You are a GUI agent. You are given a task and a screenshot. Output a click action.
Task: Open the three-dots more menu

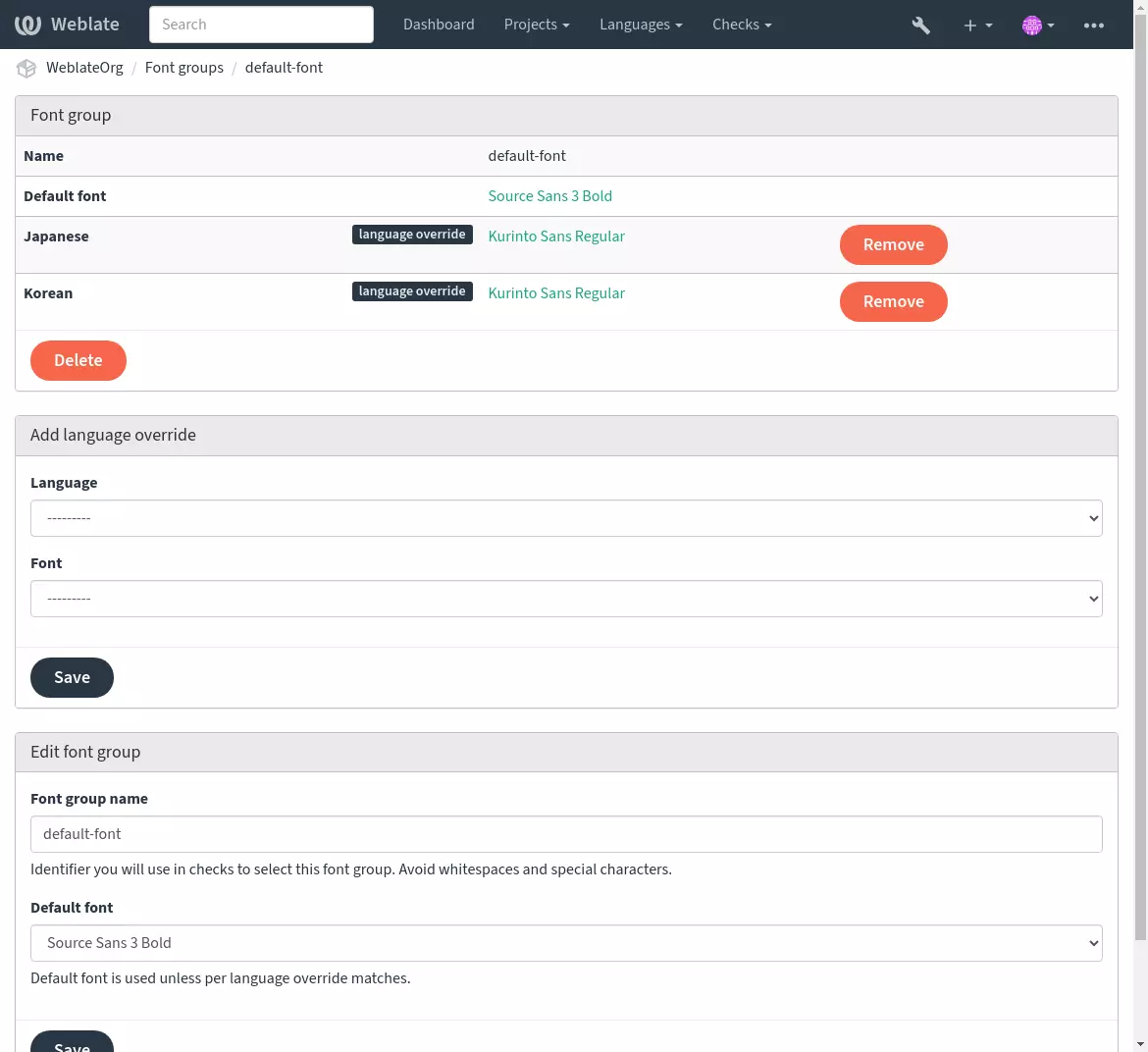point(1093,25)
